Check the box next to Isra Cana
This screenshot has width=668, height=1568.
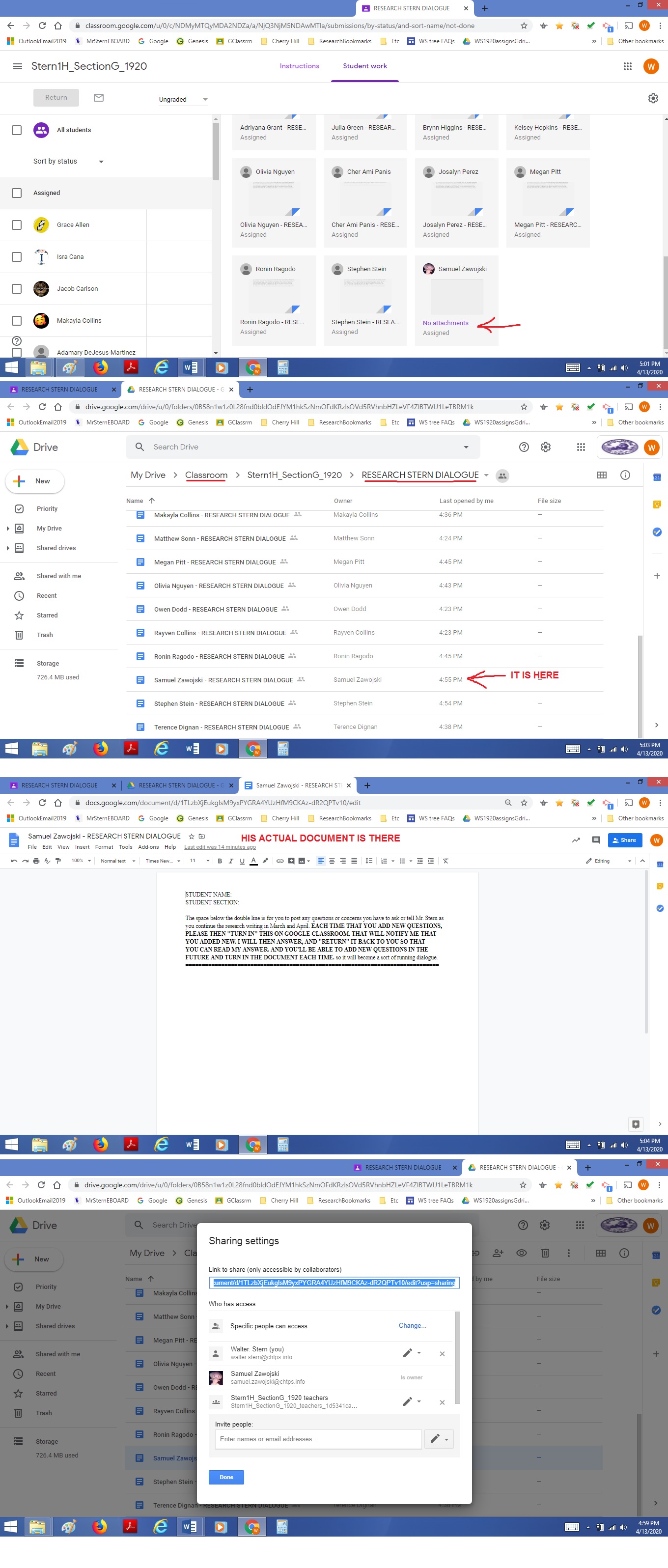click(x=17, y=257)
